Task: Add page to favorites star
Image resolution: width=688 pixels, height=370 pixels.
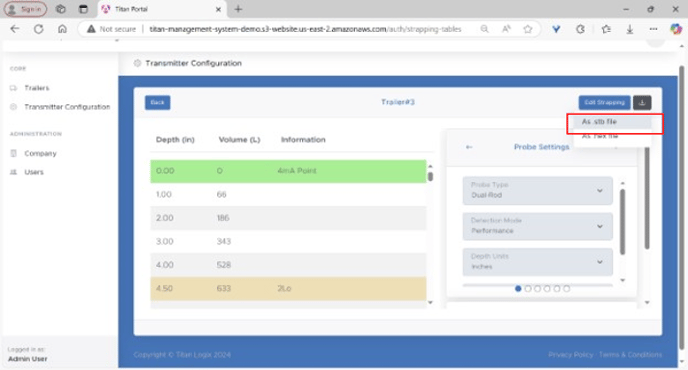Action: tap(528, 29)
